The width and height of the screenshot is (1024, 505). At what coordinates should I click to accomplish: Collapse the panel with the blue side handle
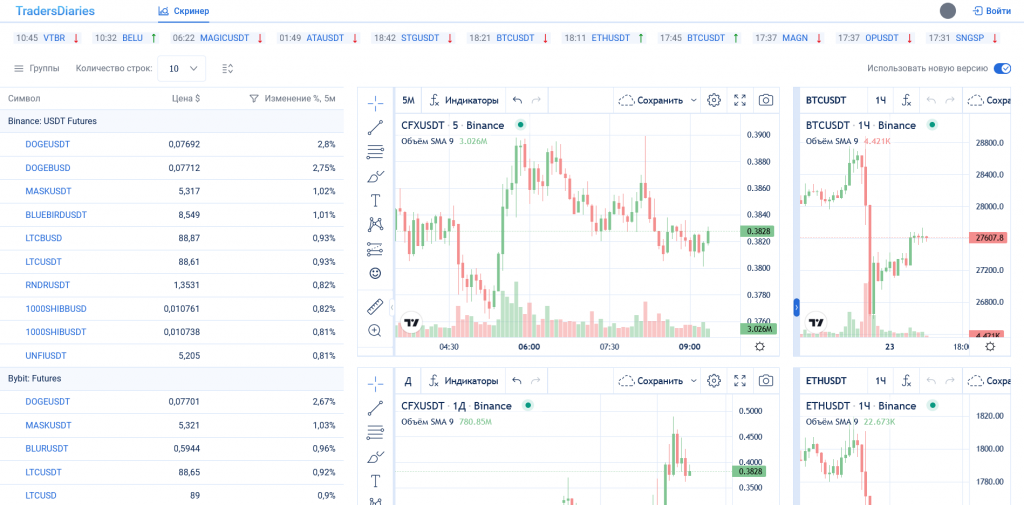[x=796, y=307]
